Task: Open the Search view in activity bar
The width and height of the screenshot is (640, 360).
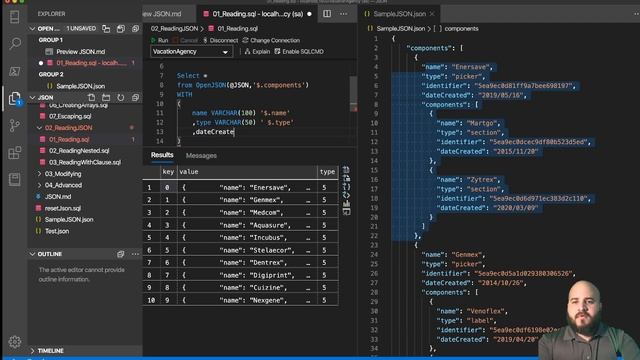Action: point(15,43)
